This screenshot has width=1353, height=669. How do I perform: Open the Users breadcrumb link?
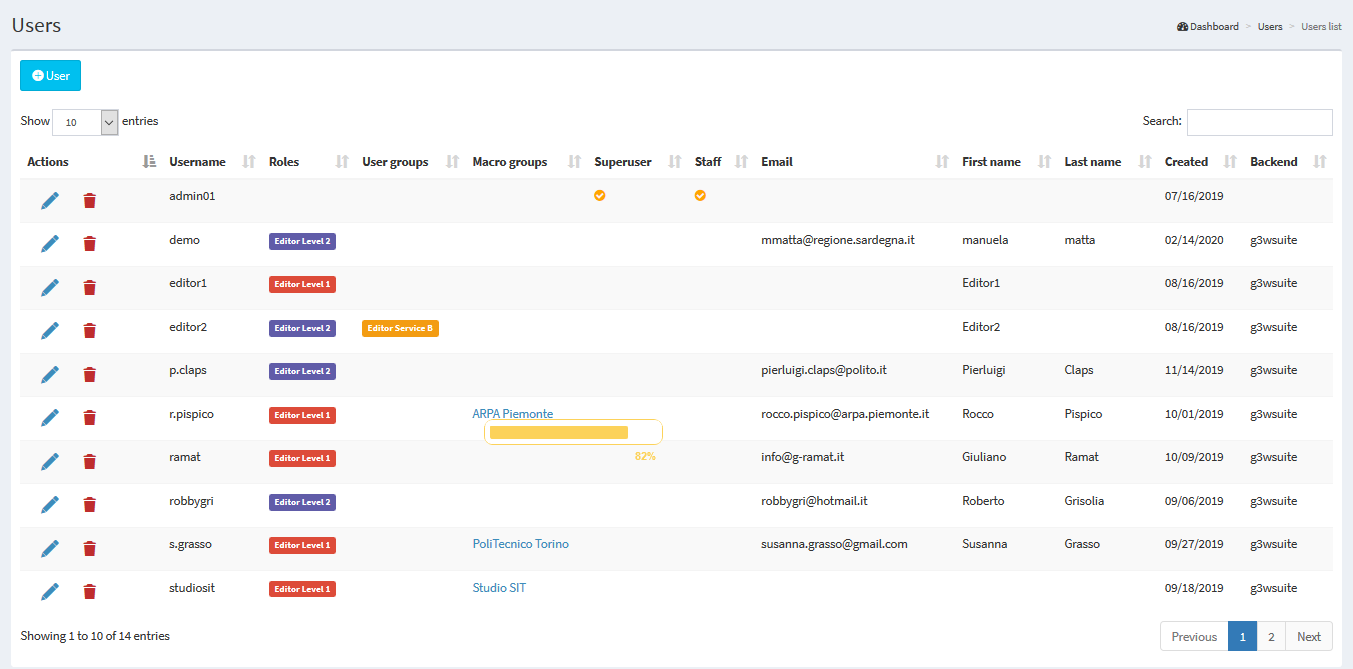pyautogui.click(x=1270, y=27)
